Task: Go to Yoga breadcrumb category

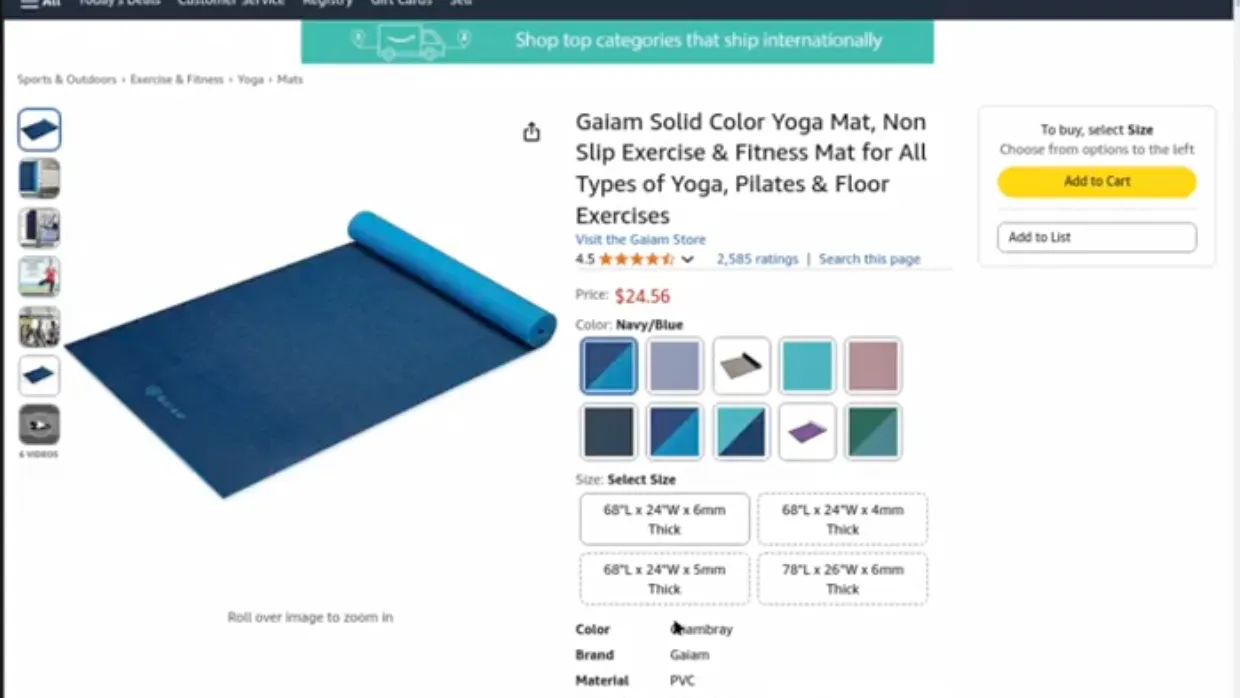Action: pyautogui.click(x=250, y=79)
